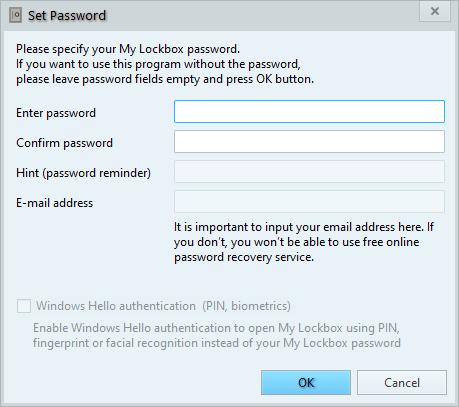
Task: Dismiss the dialog with Cancel
Action: 402,383
